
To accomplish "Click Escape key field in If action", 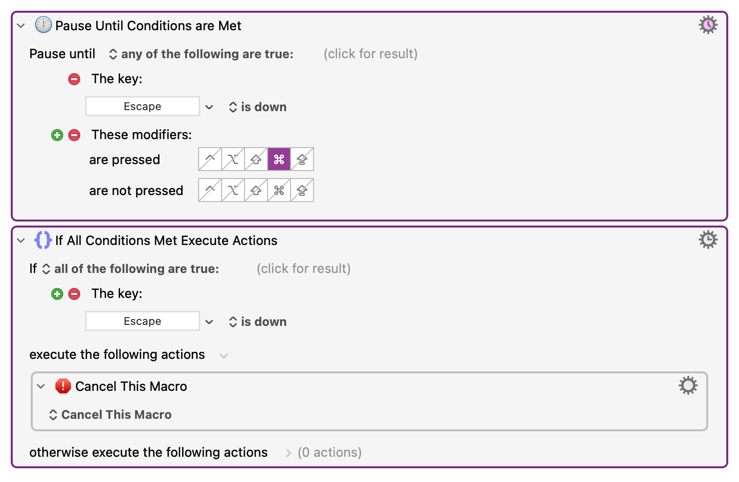I will 142,322.
